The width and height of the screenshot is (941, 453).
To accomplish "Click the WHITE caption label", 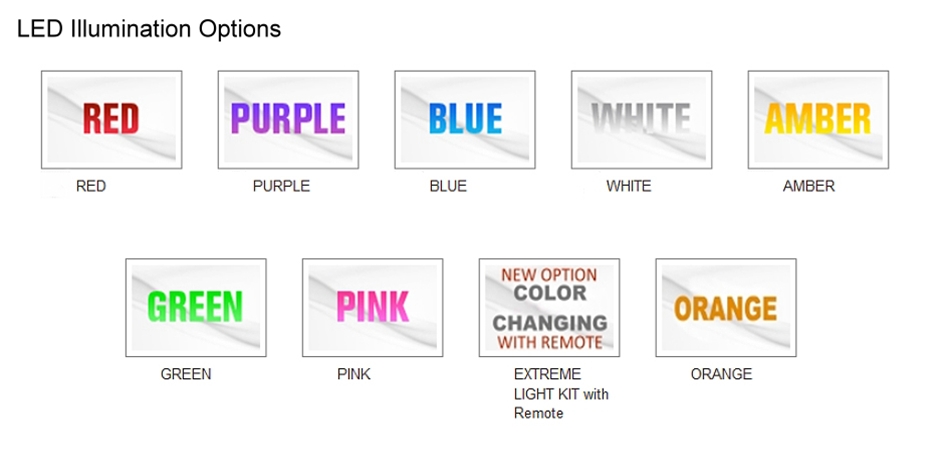I will [x=628, y=187].
